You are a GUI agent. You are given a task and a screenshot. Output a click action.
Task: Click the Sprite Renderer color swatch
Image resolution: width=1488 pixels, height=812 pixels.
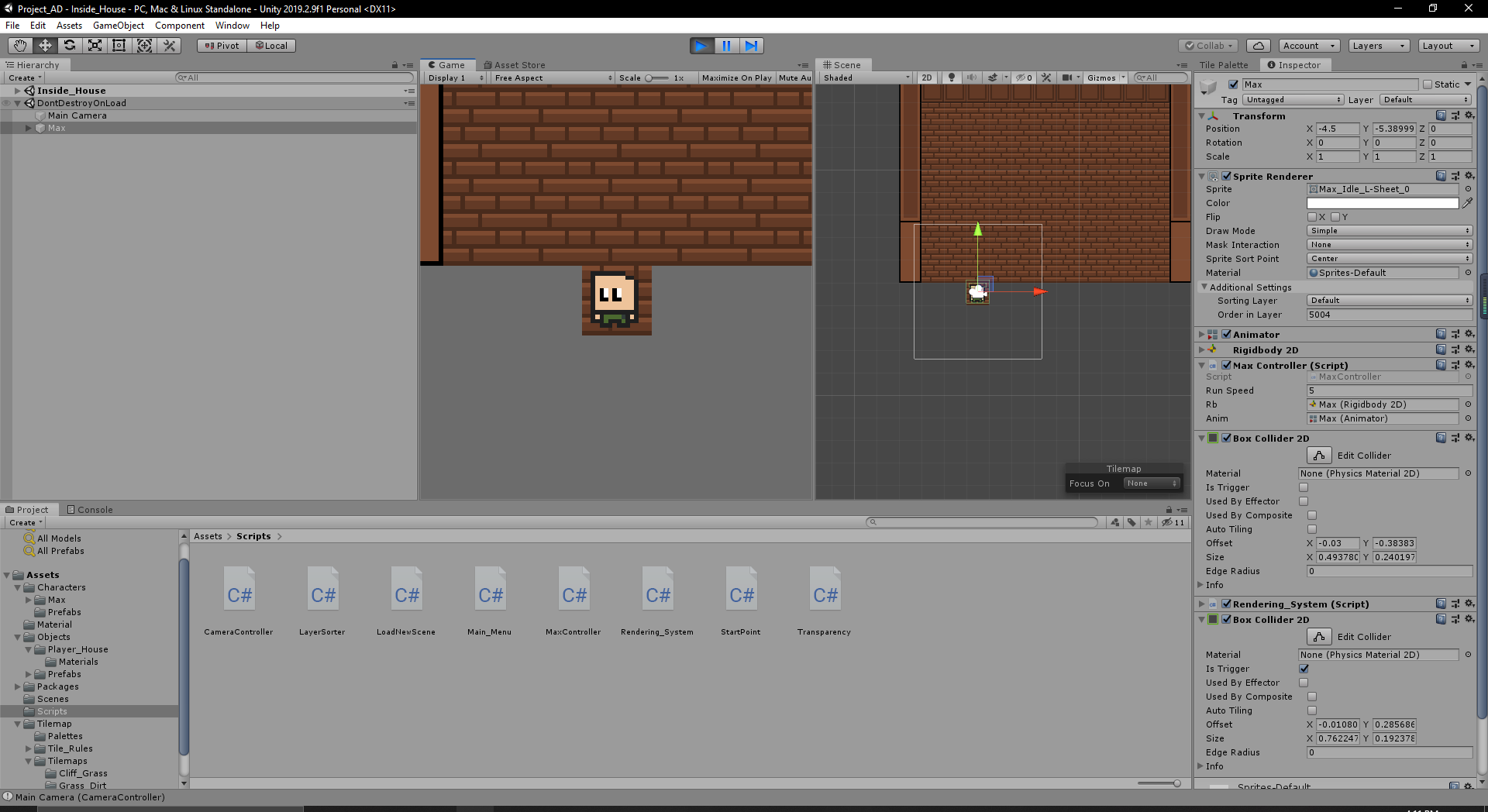1383,203
